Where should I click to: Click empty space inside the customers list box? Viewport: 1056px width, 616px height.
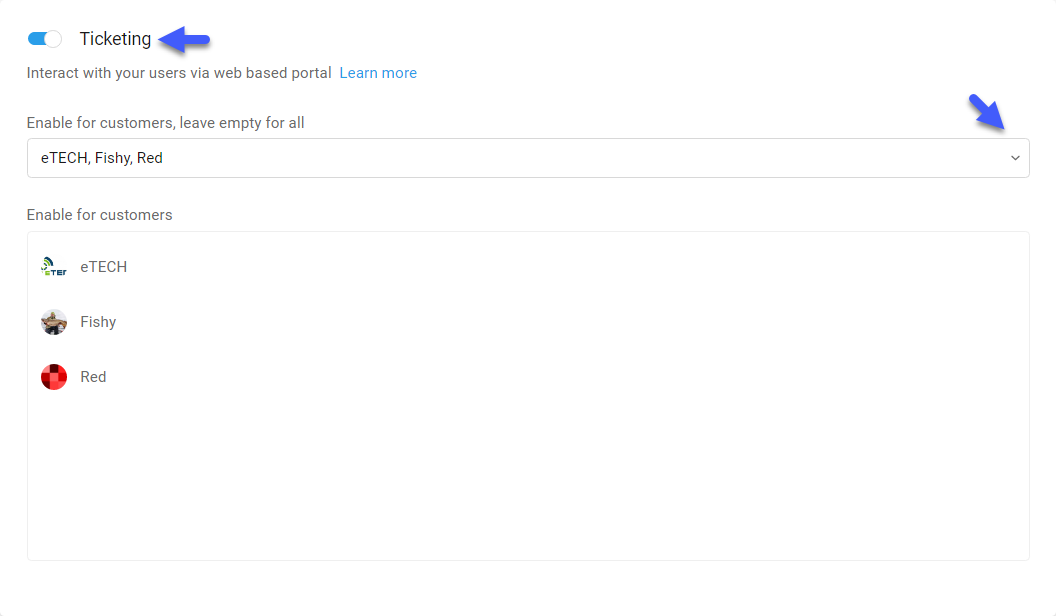528,478
